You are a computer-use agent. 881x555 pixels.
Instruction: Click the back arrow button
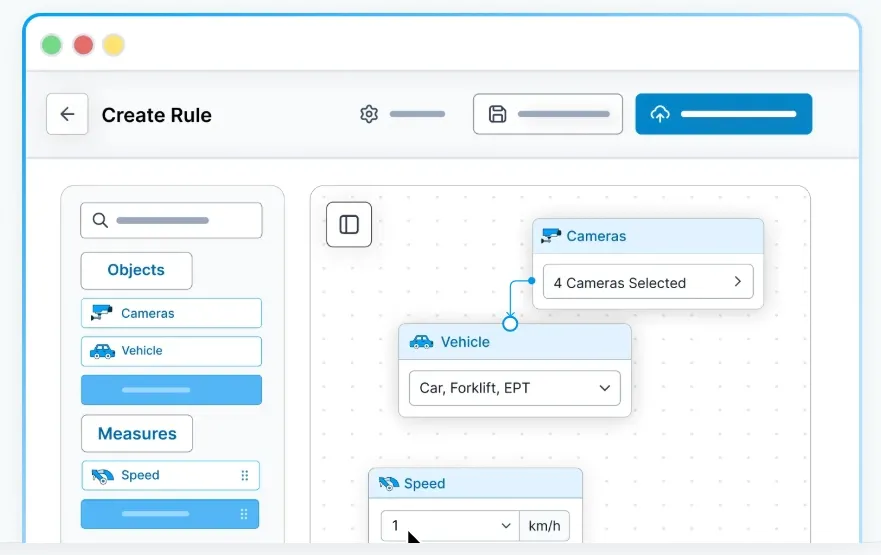[x=67, y=114]
